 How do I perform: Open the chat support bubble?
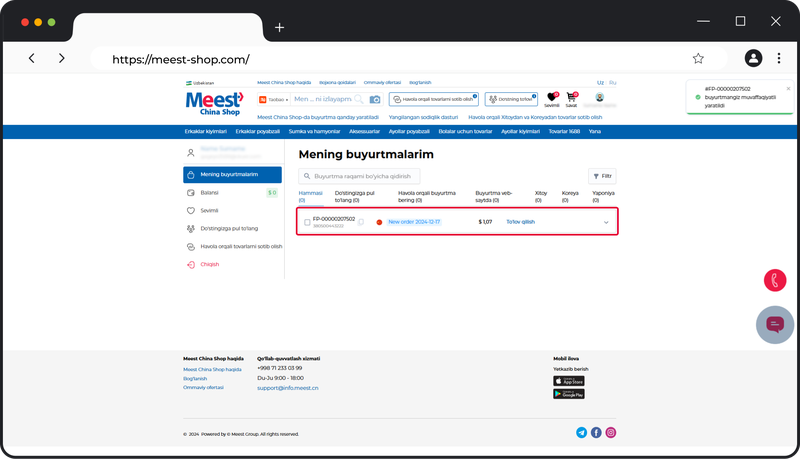click(x=775, y=325)
